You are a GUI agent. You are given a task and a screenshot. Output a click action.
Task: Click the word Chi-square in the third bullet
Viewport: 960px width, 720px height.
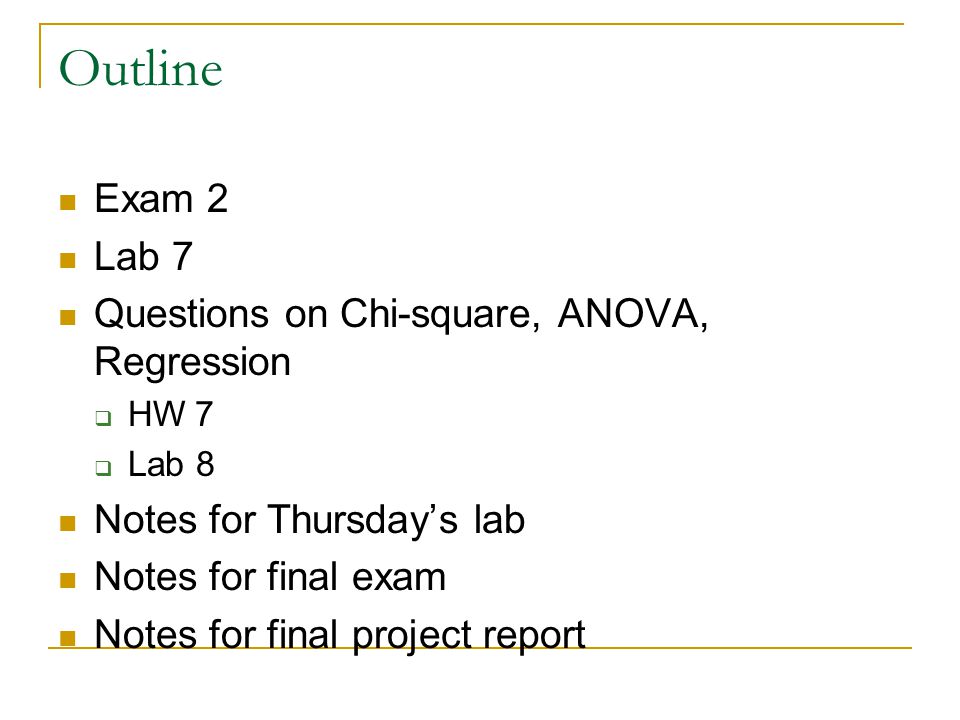440,315
